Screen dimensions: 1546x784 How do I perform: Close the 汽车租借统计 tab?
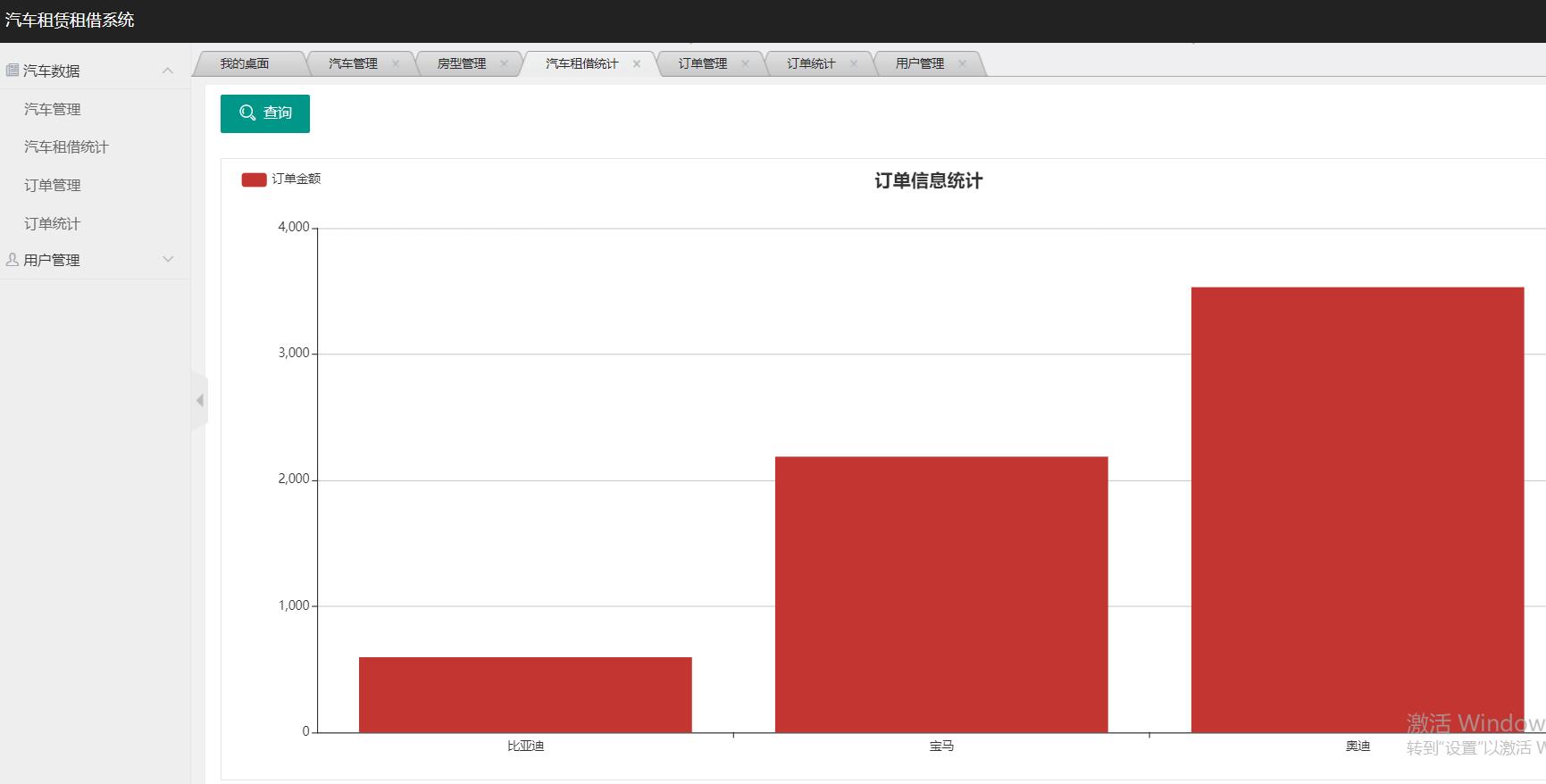coord(637,63)
